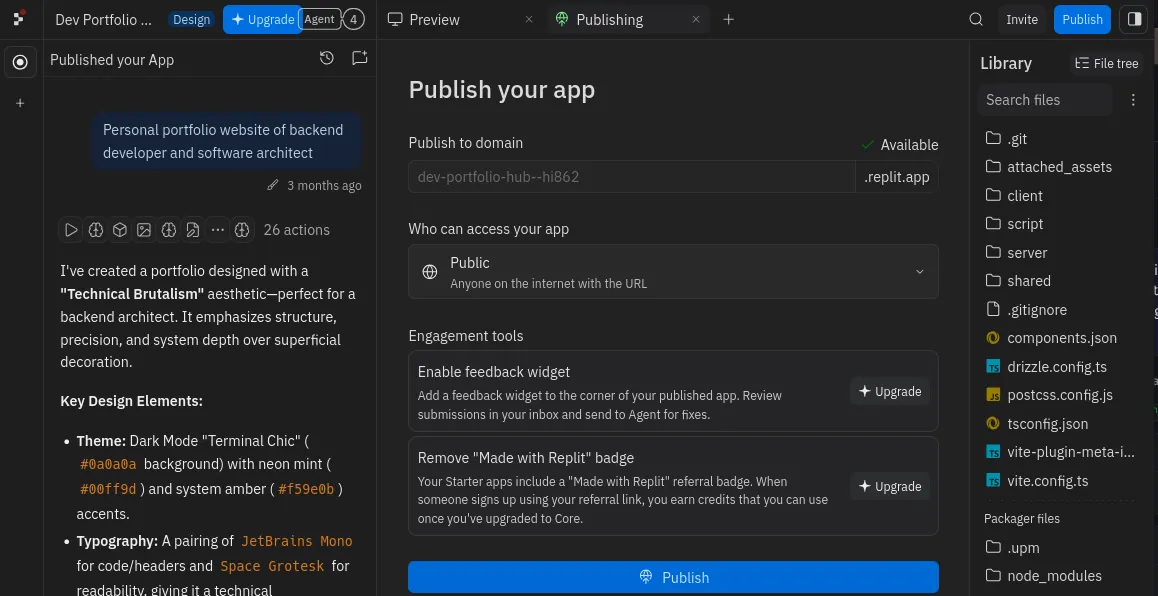Image resolution: width=1158 pixels, height=596 pixels.
Task: Upgrade to enable feedback widget
Action: tap(889, 391)
